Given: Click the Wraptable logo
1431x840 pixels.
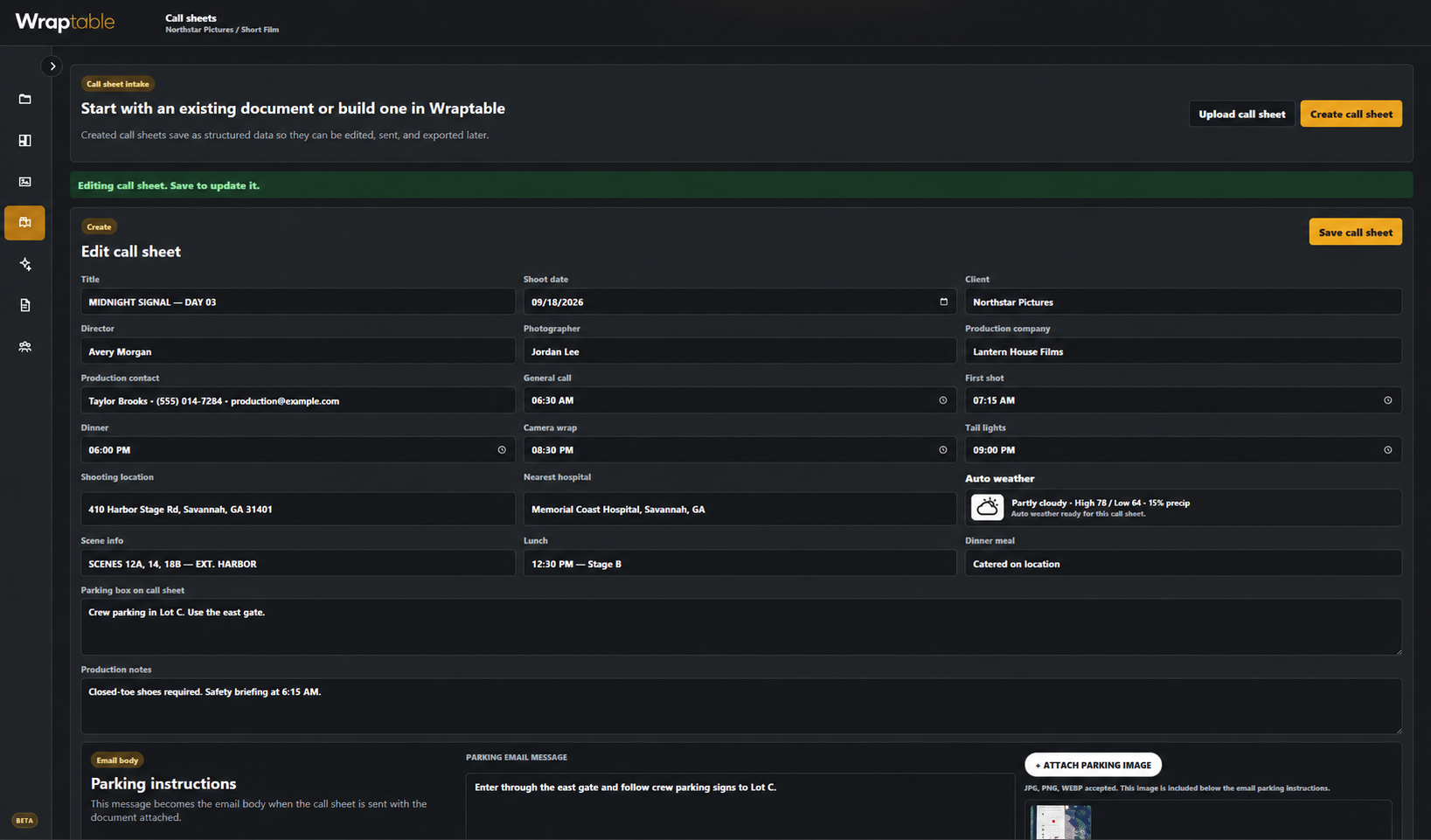Looking at the screenshot, I should 65,22.
